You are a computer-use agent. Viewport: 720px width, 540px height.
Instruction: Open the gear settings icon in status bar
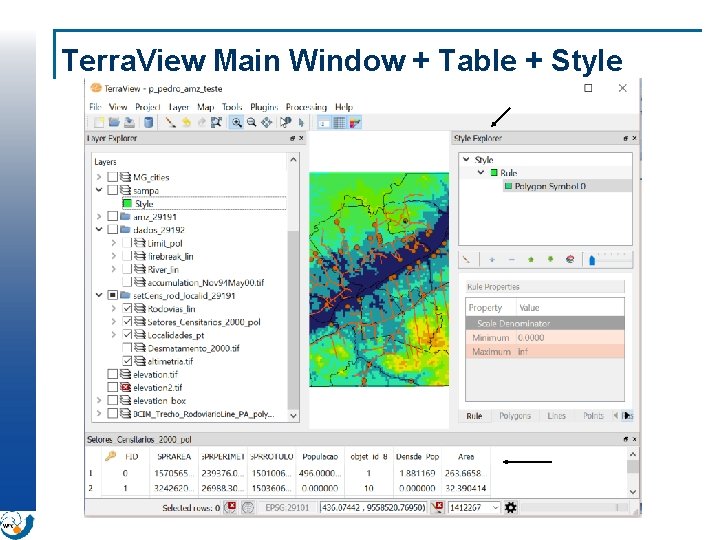[x=511, y=507]
